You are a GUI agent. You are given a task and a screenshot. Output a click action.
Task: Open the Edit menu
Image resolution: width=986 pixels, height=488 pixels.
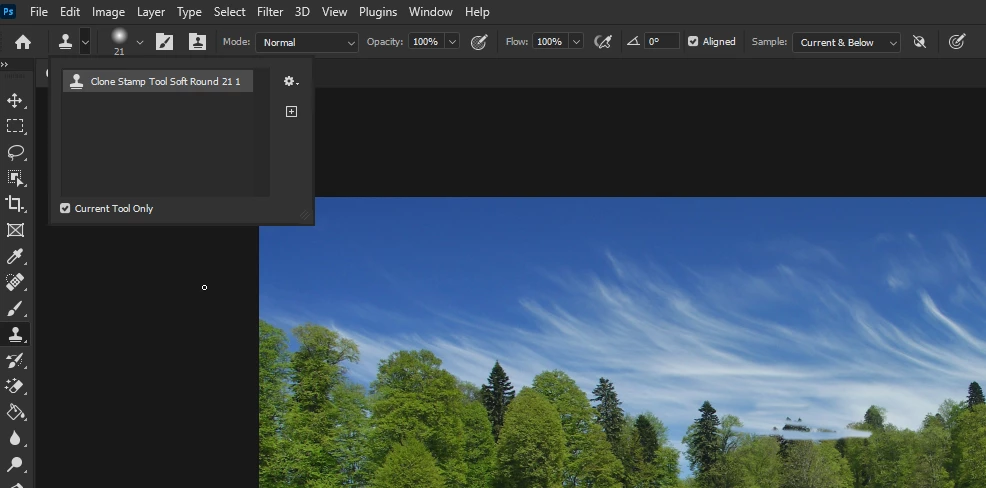(x=70, y=11)
